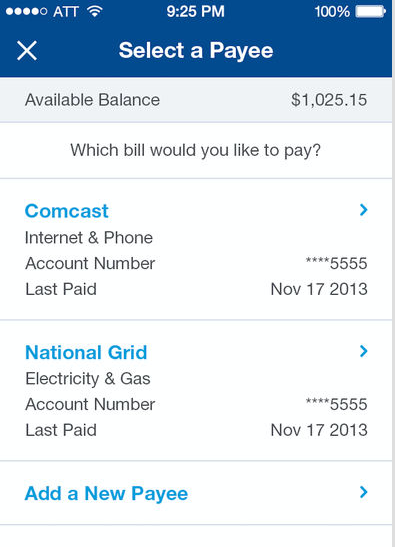Screen dimensions: 395x547
Task: Tap the Add a New Payee link
Action: [106, 494]
